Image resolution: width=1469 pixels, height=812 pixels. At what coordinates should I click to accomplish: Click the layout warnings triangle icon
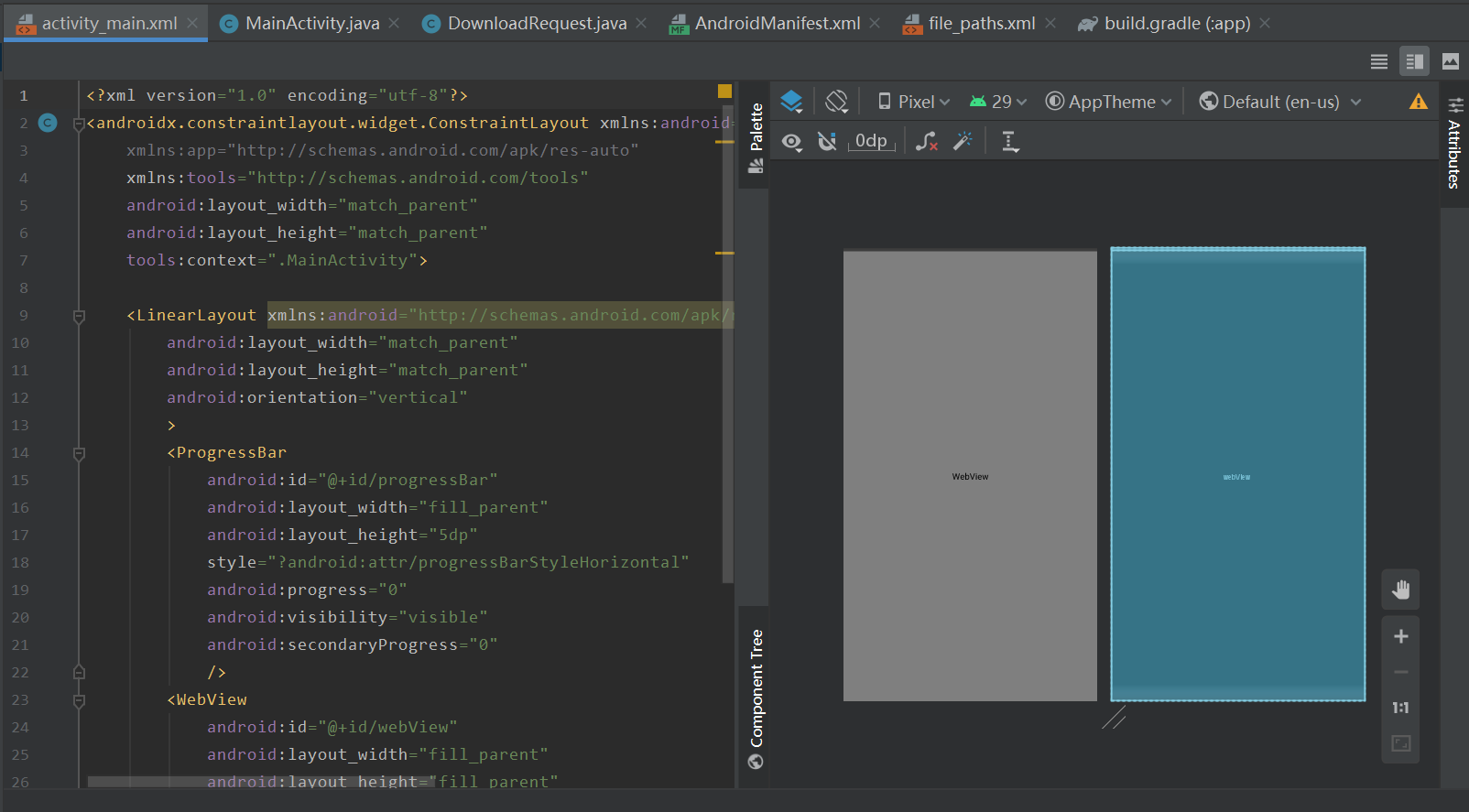[x=1419, y=102]
